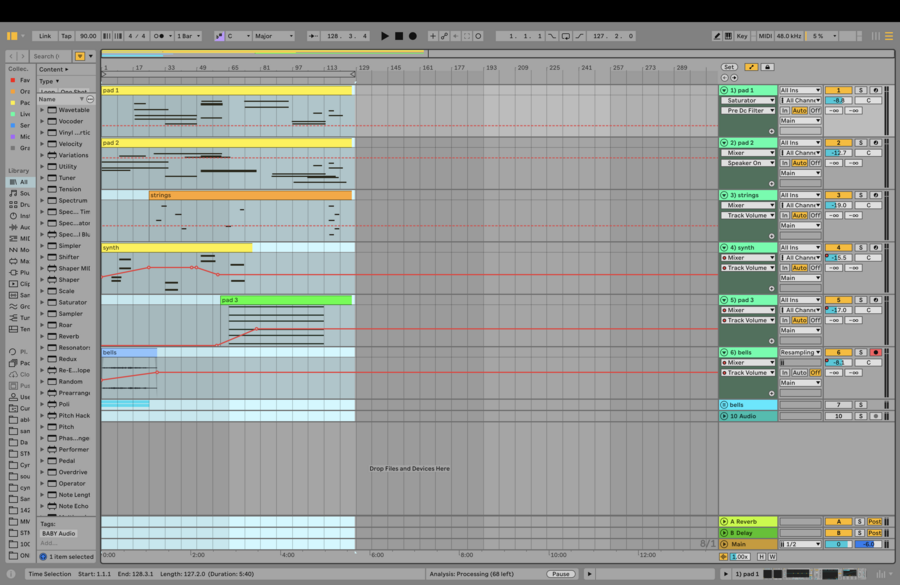Solo the pad 1 track

coord(860,90)
